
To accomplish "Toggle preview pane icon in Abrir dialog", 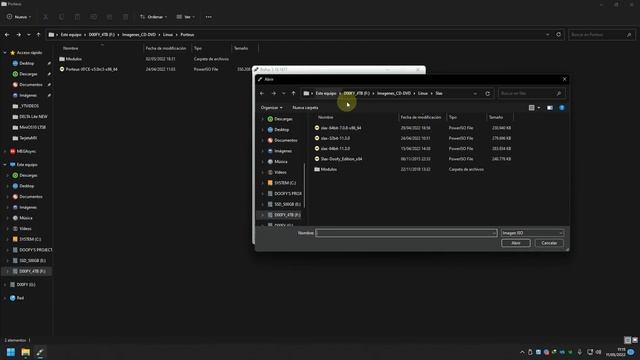I will coord(550,108).
